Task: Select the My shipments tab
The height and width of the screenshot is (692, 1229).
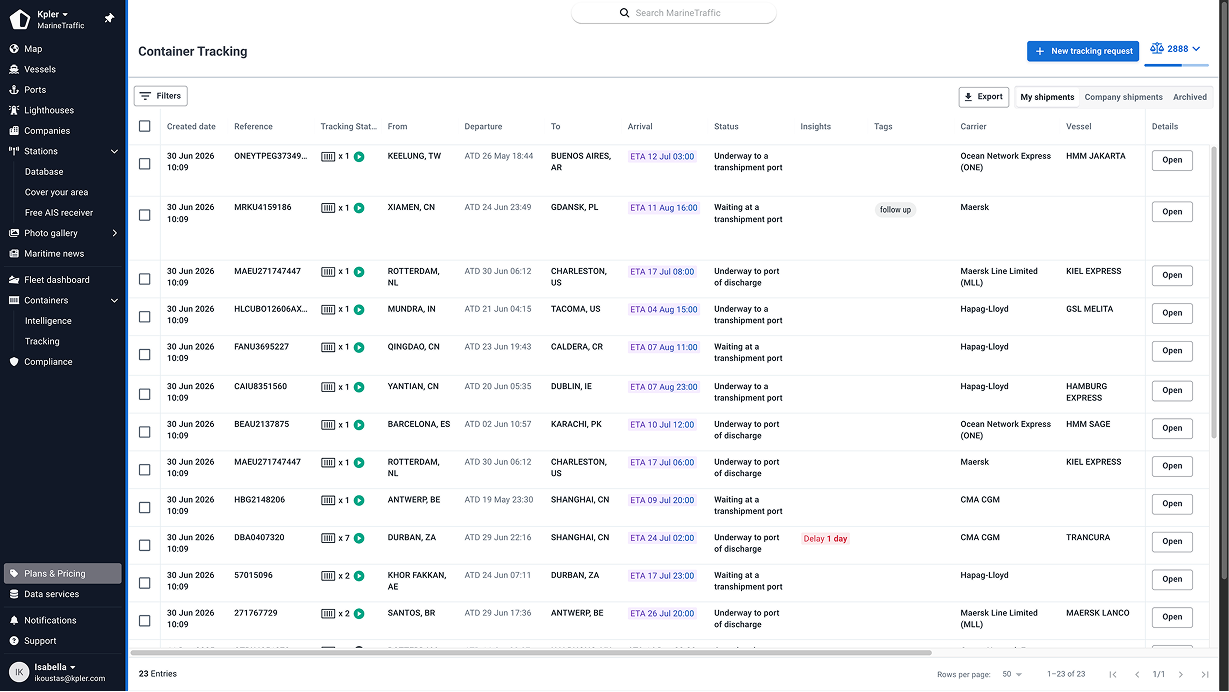Action: click(1048, 97)
